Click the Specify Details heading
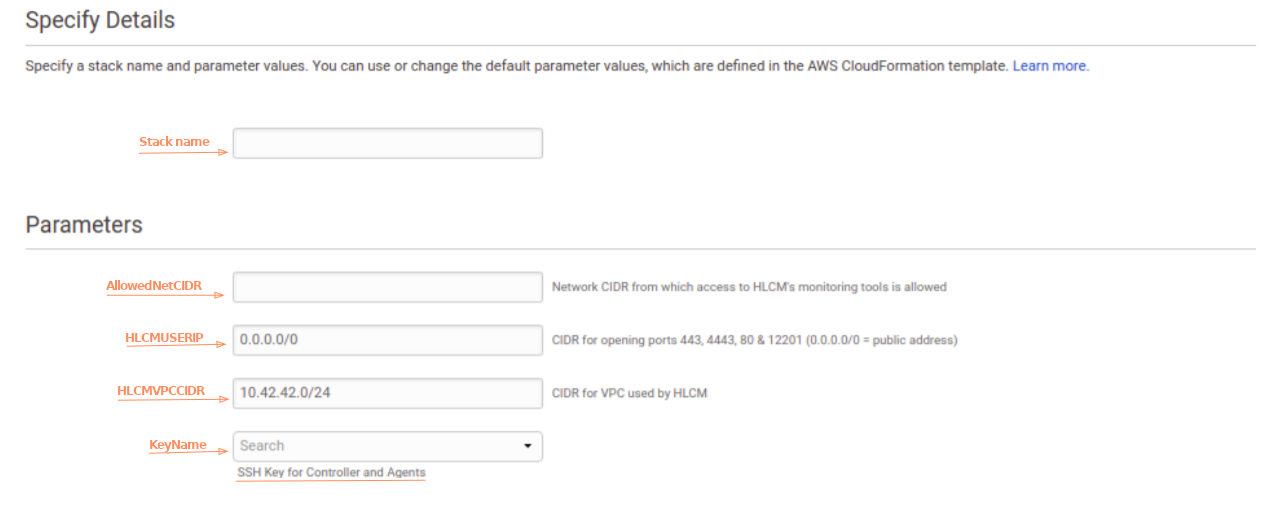The height and width of the screenshot is (513, 1264). point(100,20)
